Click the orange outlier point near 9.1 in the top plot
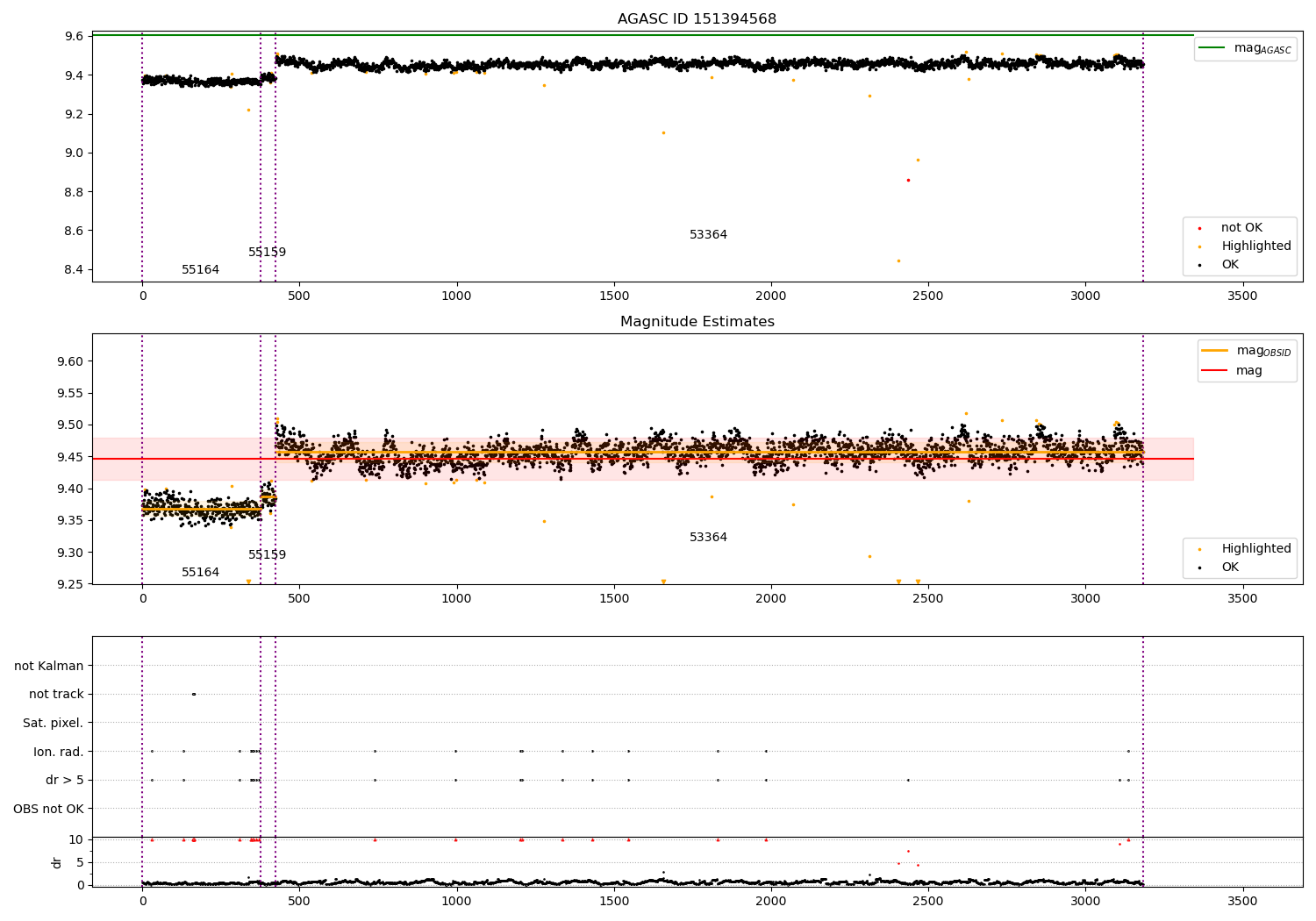Viewport: 1316px width, 921px height. [663, 132]
